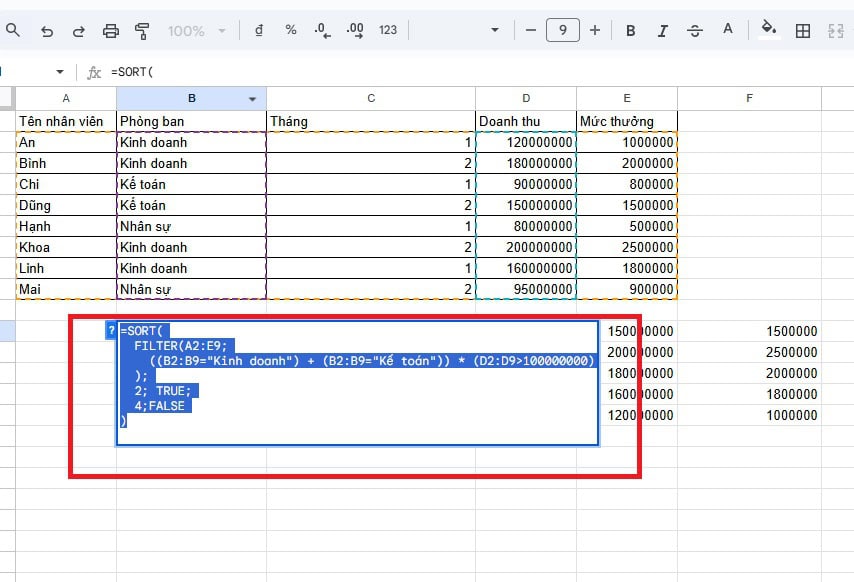
Task: Click the redo arrow icon
Action: (79, 31)
